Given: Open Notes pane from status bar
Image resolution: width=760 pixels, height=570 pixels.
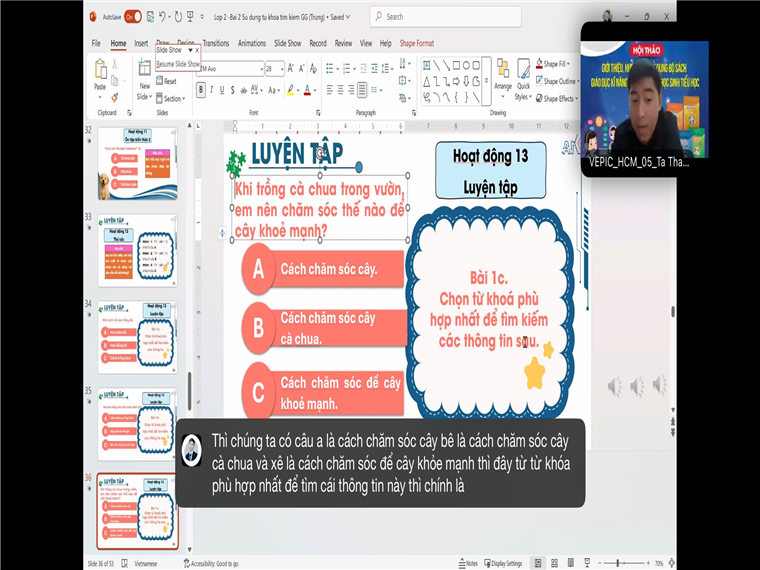Looking at the screenshot, I should coord(467,563).
